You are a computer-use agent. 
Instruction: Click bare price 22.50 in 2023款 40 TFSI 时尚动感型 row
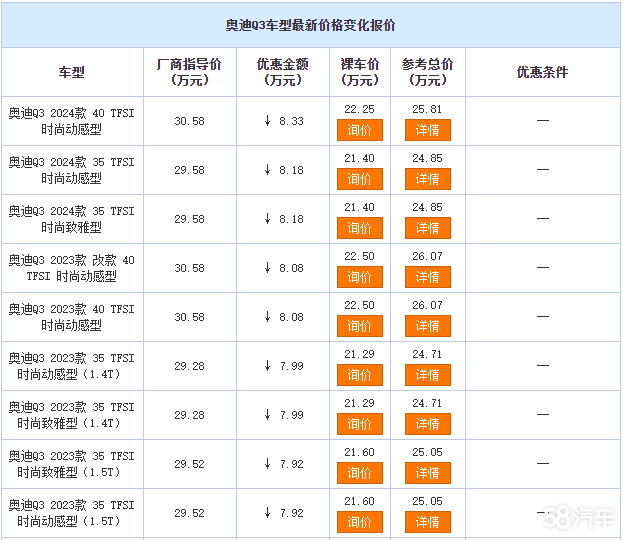(x=359, y=305)
